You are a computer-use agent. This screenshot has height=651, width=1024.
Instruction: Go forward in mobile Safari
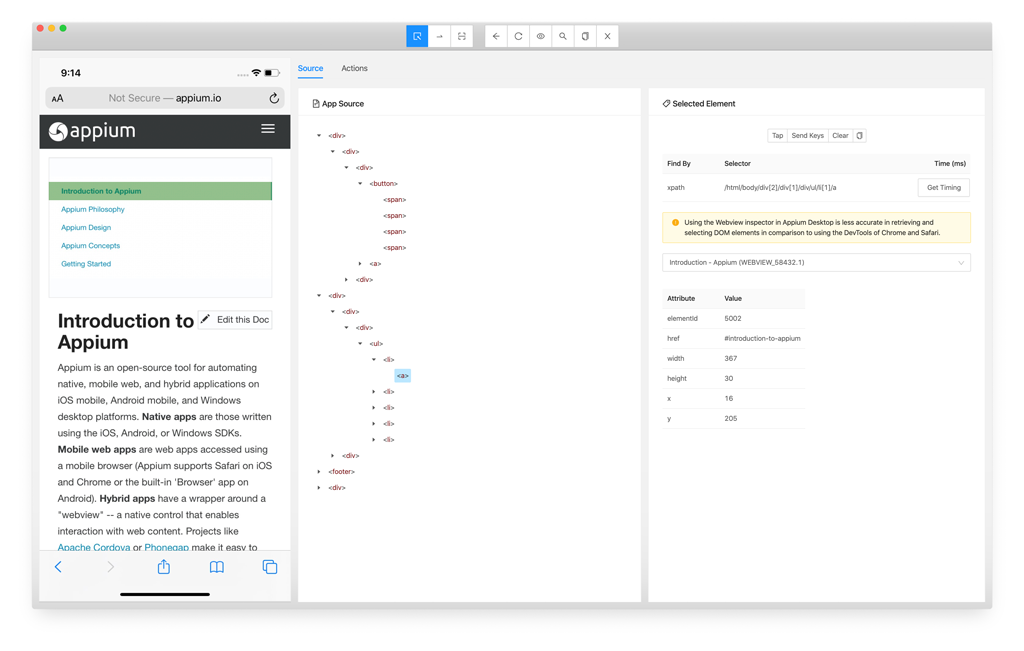tap(110, 567)
